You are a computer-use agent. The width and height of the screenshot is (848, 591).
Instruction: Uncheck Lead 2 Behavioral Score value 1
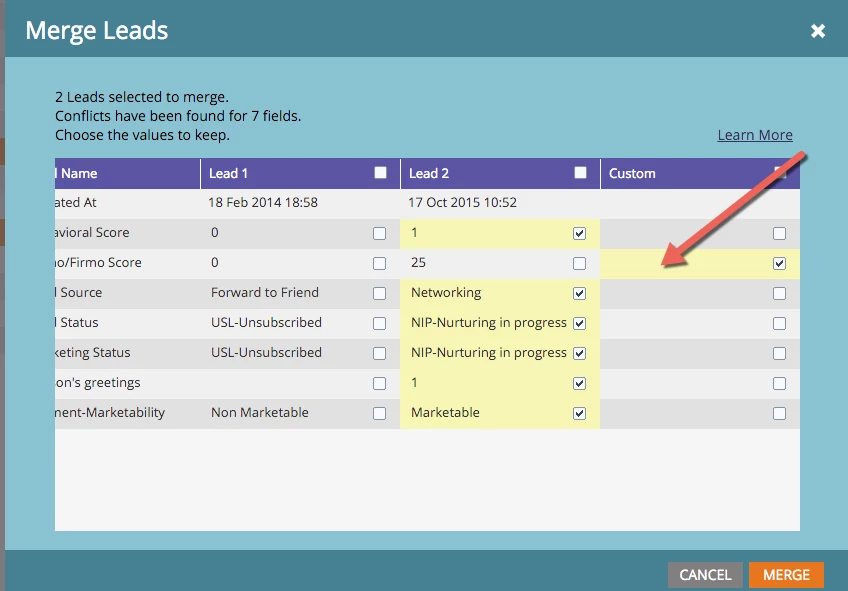[x=579, y=233]
